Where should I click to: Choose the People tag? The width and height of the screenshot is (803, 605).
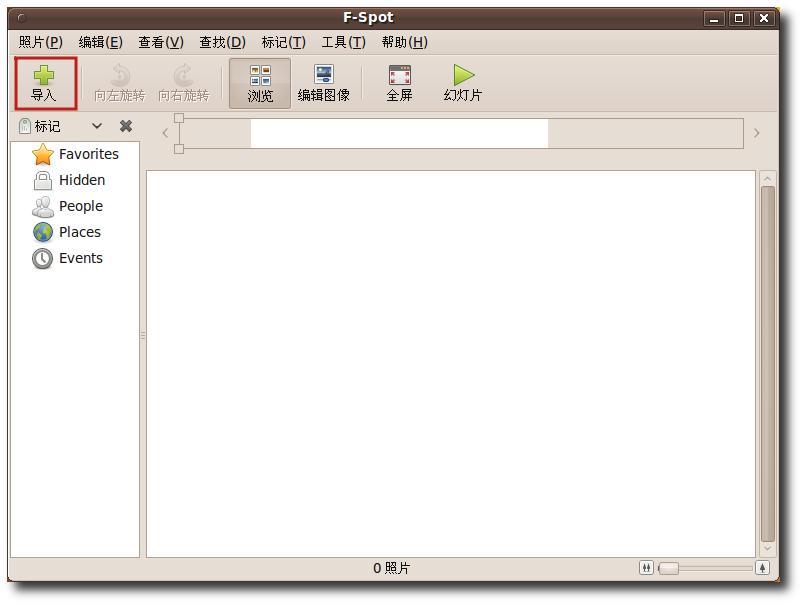(x=68, y=206)
